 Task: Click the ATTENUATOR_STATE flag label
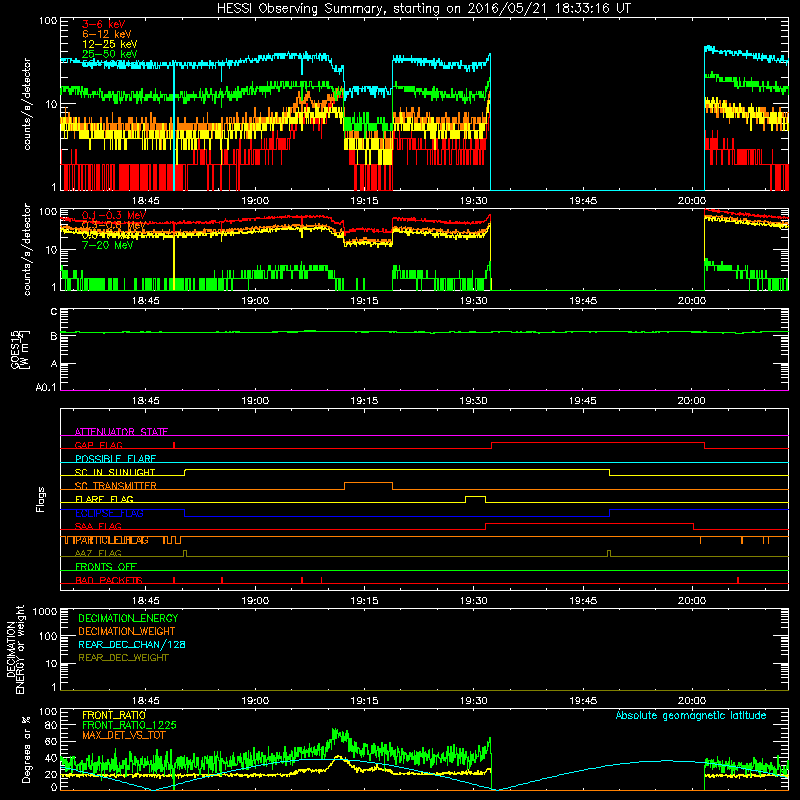pos(121,432)
